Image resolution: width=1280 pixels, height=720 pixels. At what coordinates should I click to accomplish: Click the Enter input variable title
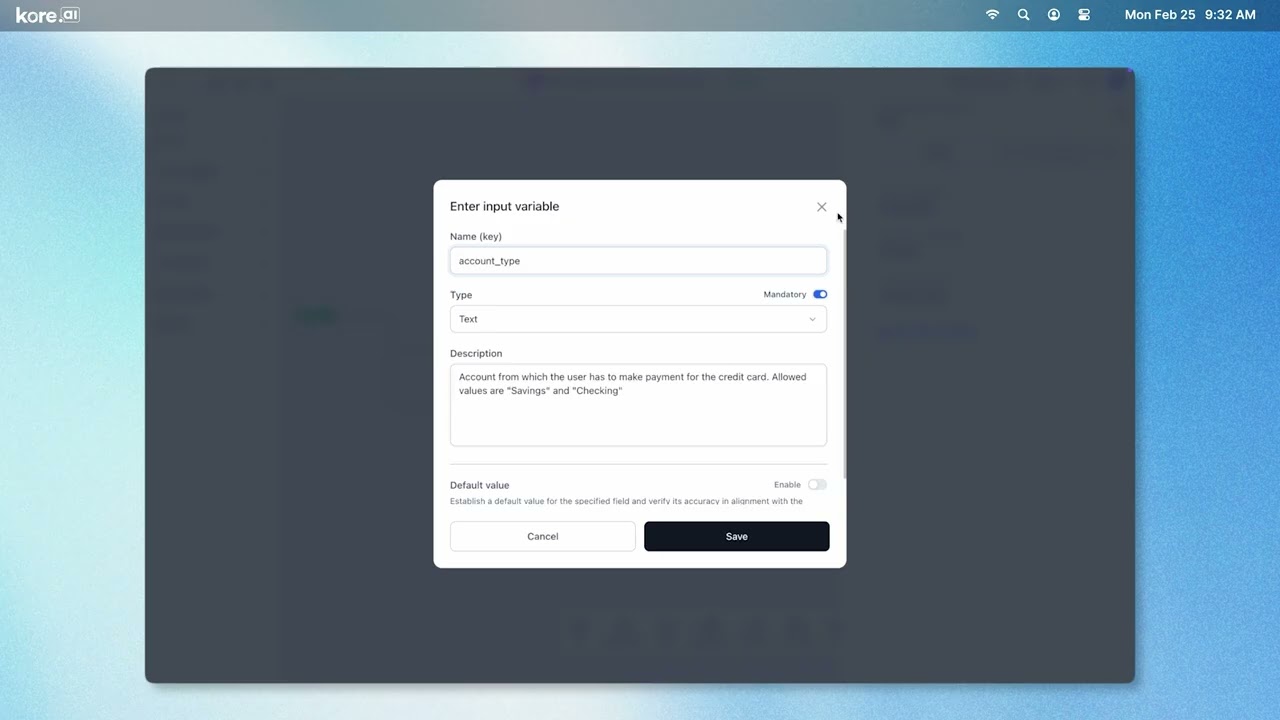tap(504, 206)
